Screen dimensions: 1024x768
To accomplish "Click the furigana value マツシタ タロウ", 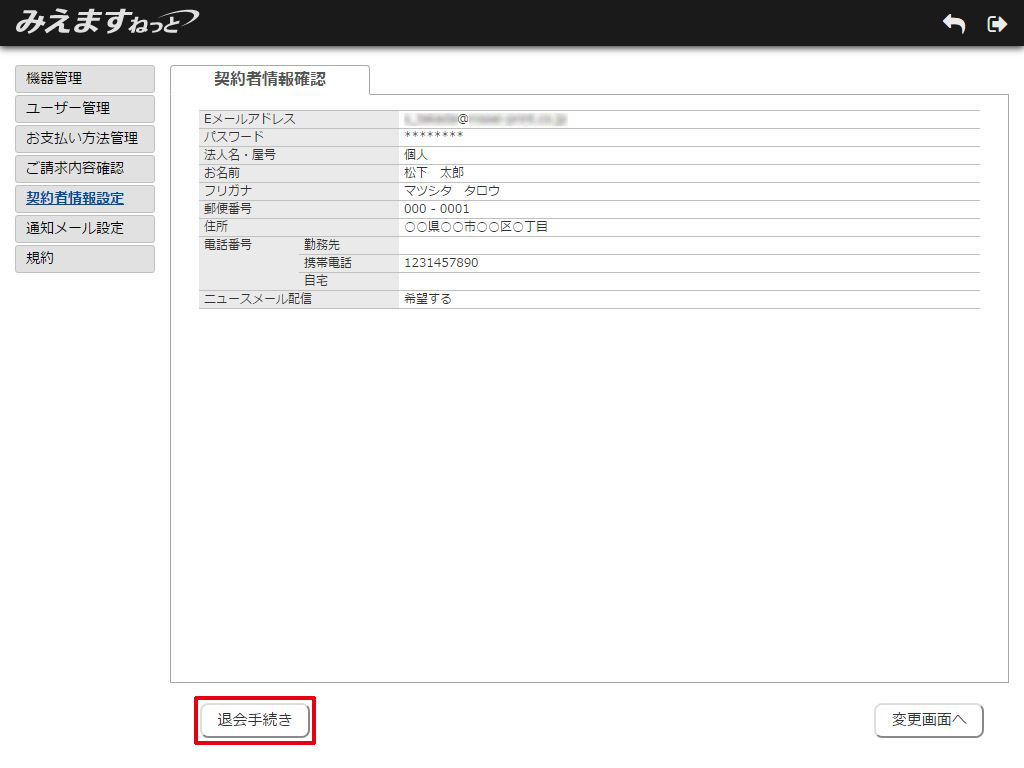I will pyautogui.click(x=452, y=191).
